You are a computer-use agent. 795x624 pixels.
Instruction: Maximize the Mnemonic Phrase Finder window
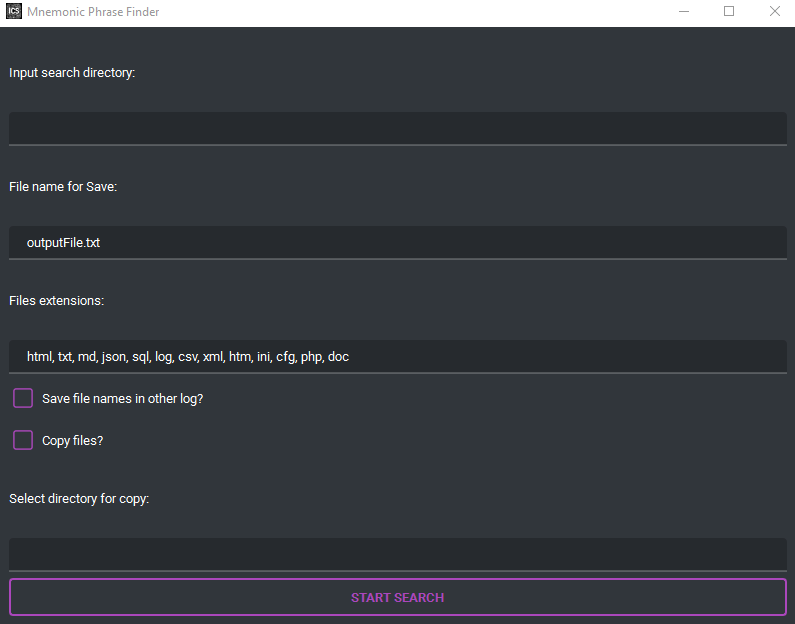[729, 12]
